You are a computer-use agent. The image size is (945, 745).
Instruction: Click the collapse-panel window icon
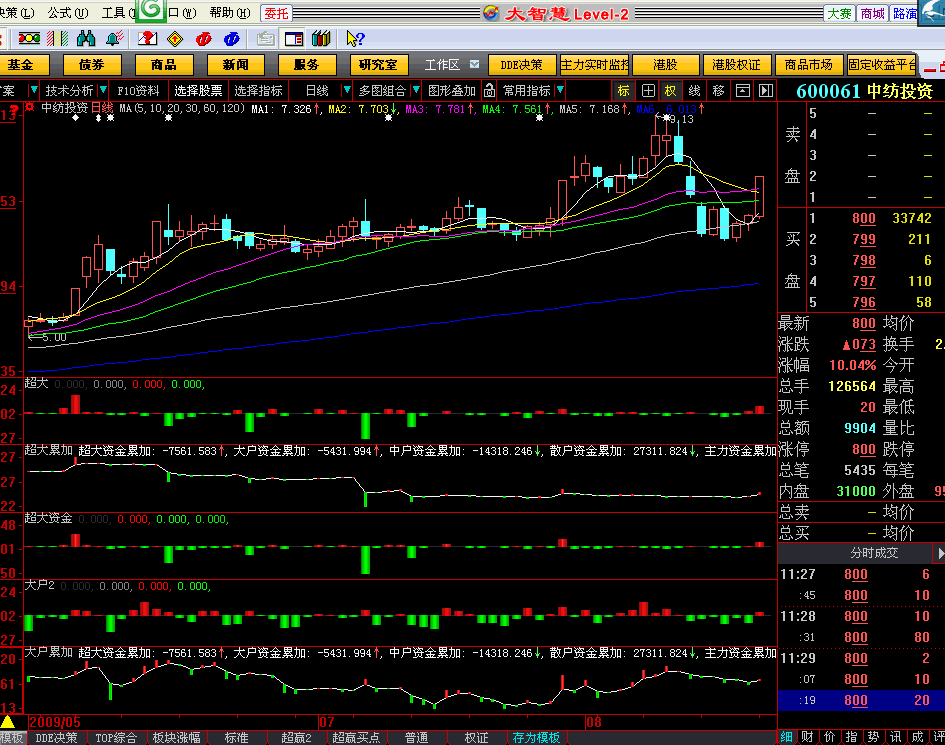pyautogui.click(x=742, y=91)
